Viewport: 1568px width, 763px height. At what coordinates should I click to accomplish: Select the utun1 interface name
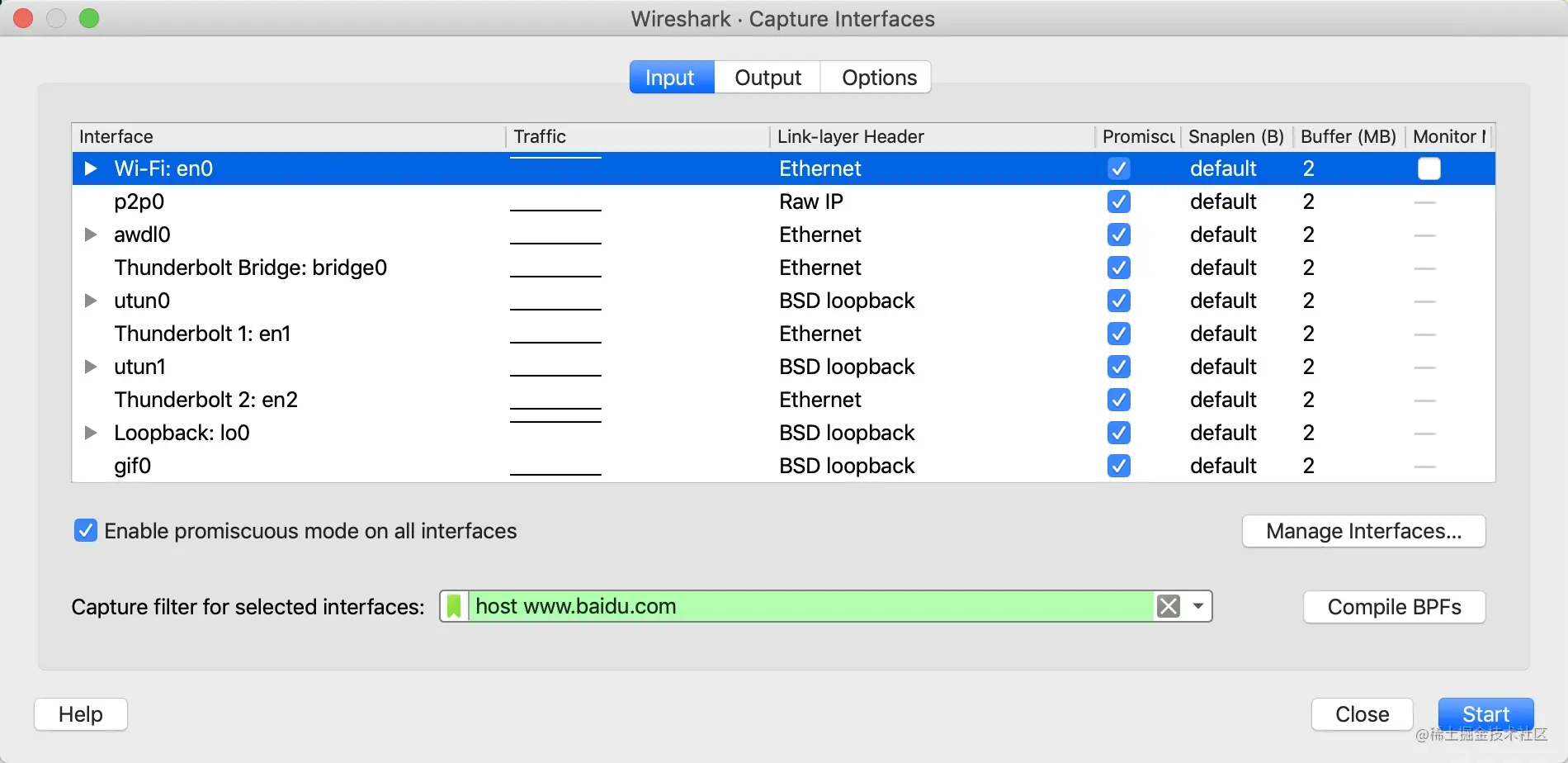coord(139,367)
